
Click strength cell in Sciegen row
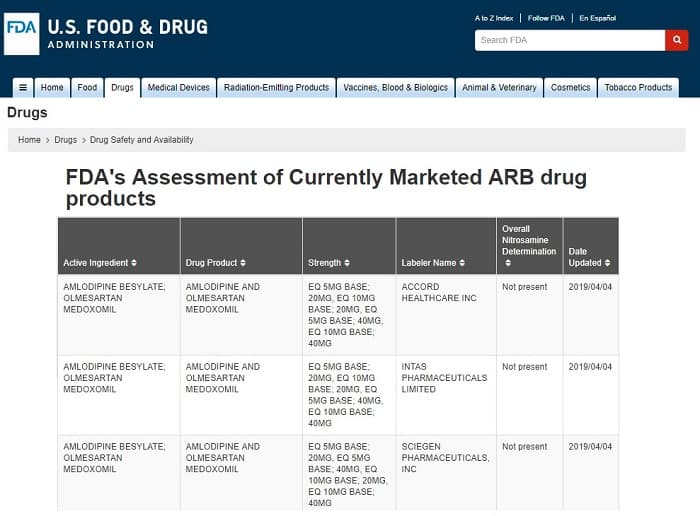(x=348, y=474)
